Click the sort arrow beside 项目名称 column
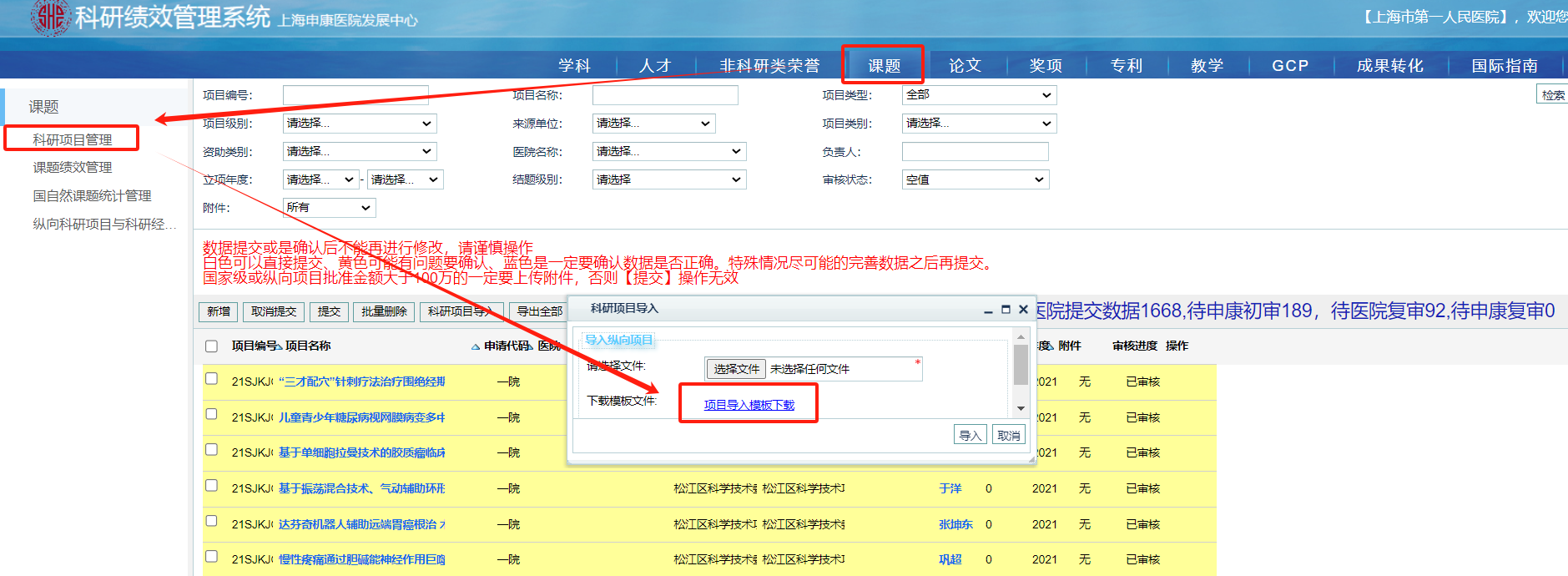This screenshot has width=1568, height=576. coord(475,346)
